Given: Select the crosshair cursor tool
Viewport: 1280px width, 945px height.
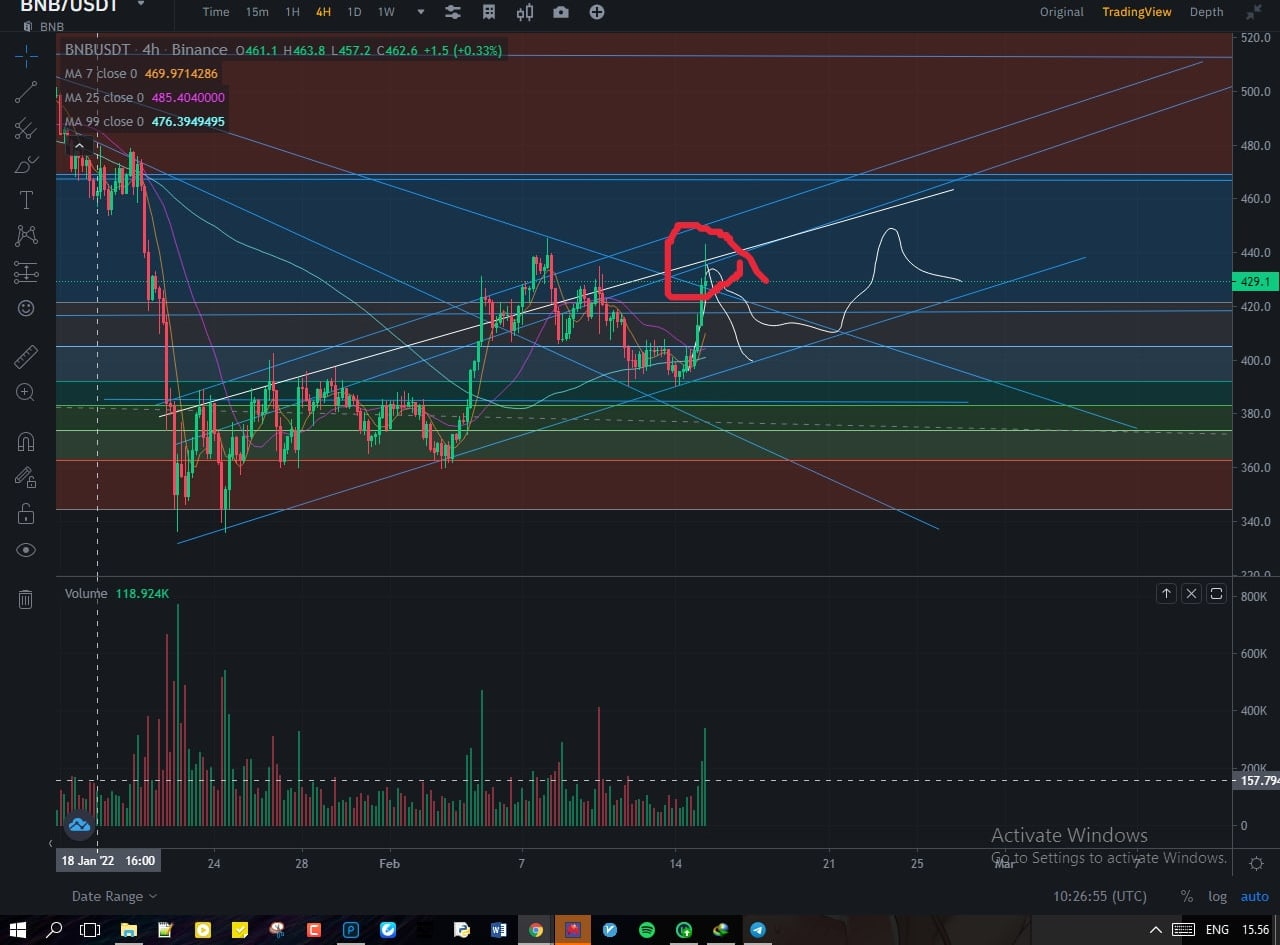Looking at the screenshot, I should tap(26, 56).
